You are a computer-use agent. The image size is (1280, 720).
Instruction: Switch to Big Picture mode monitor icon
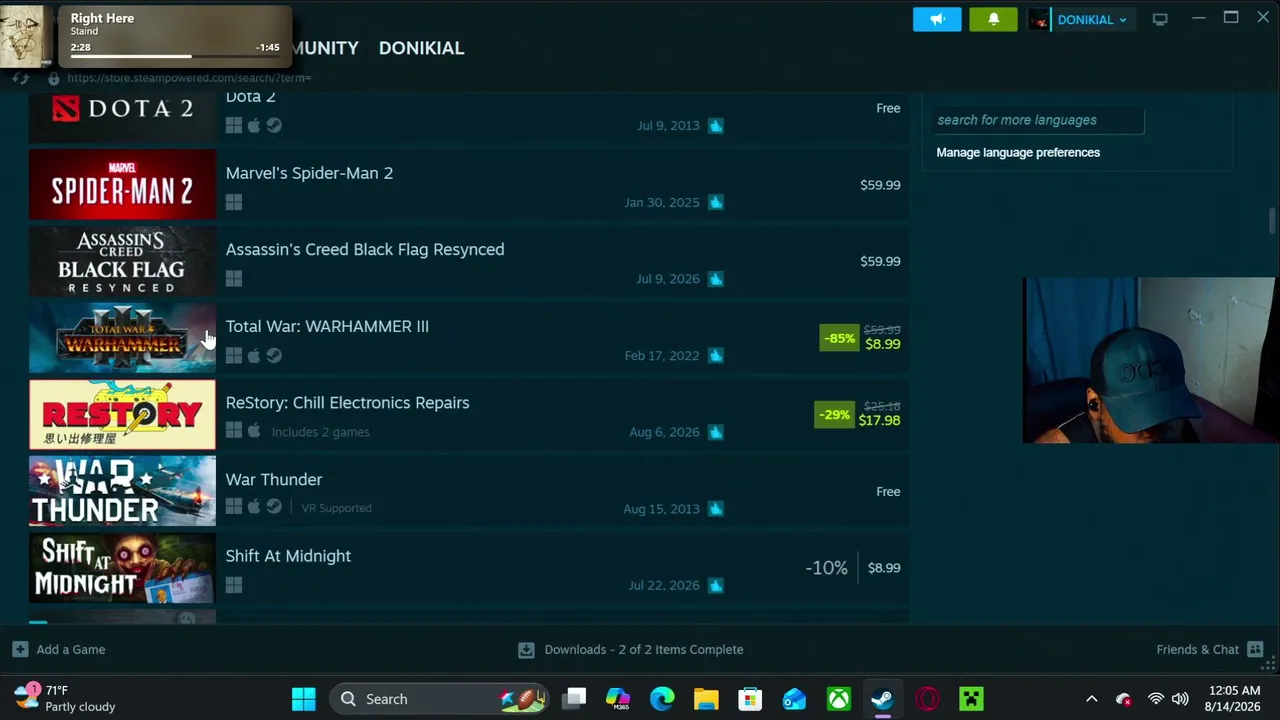coord(1160,19)
